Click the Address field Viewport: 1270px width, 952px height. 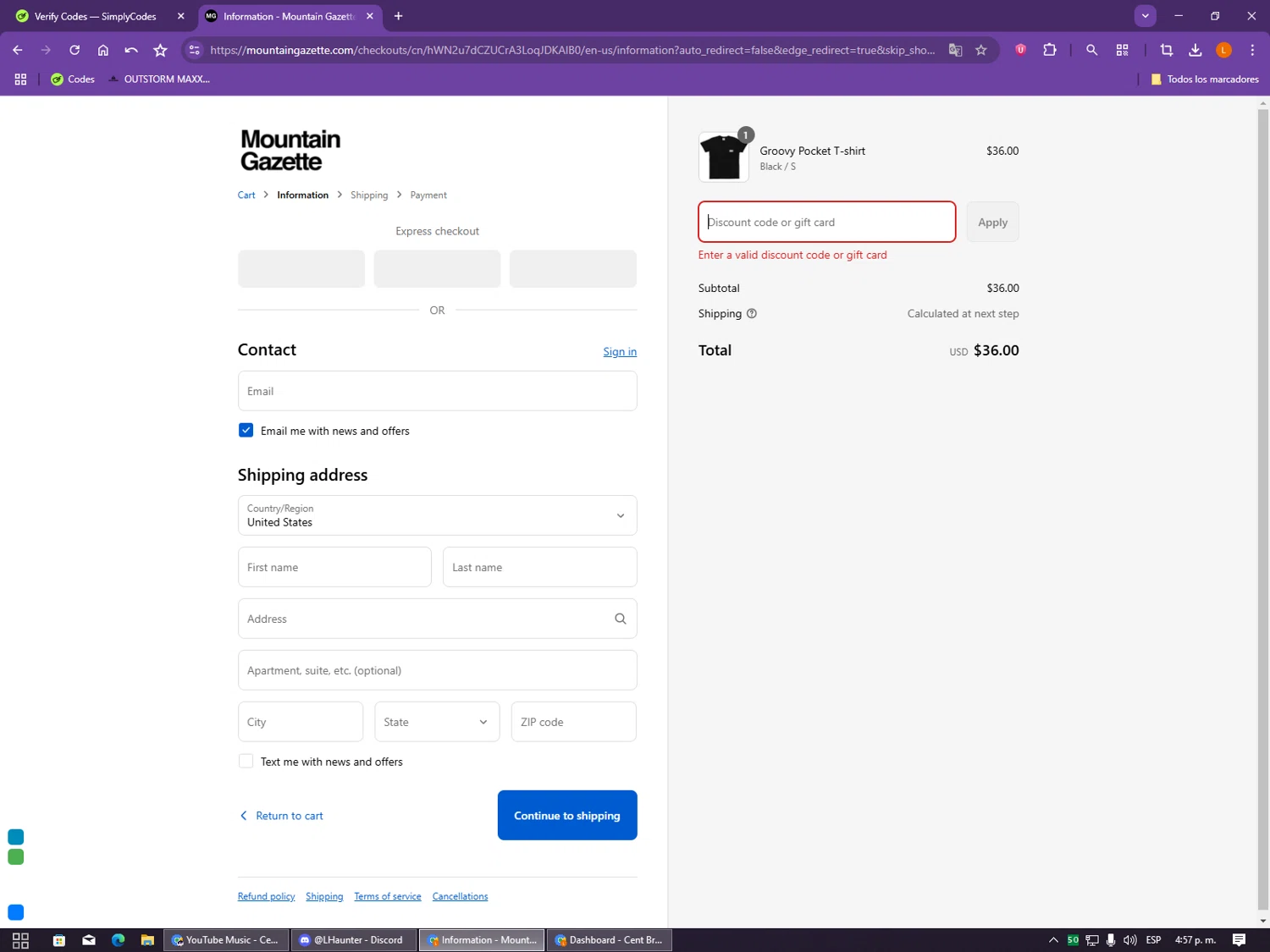(x=437, y=619)
